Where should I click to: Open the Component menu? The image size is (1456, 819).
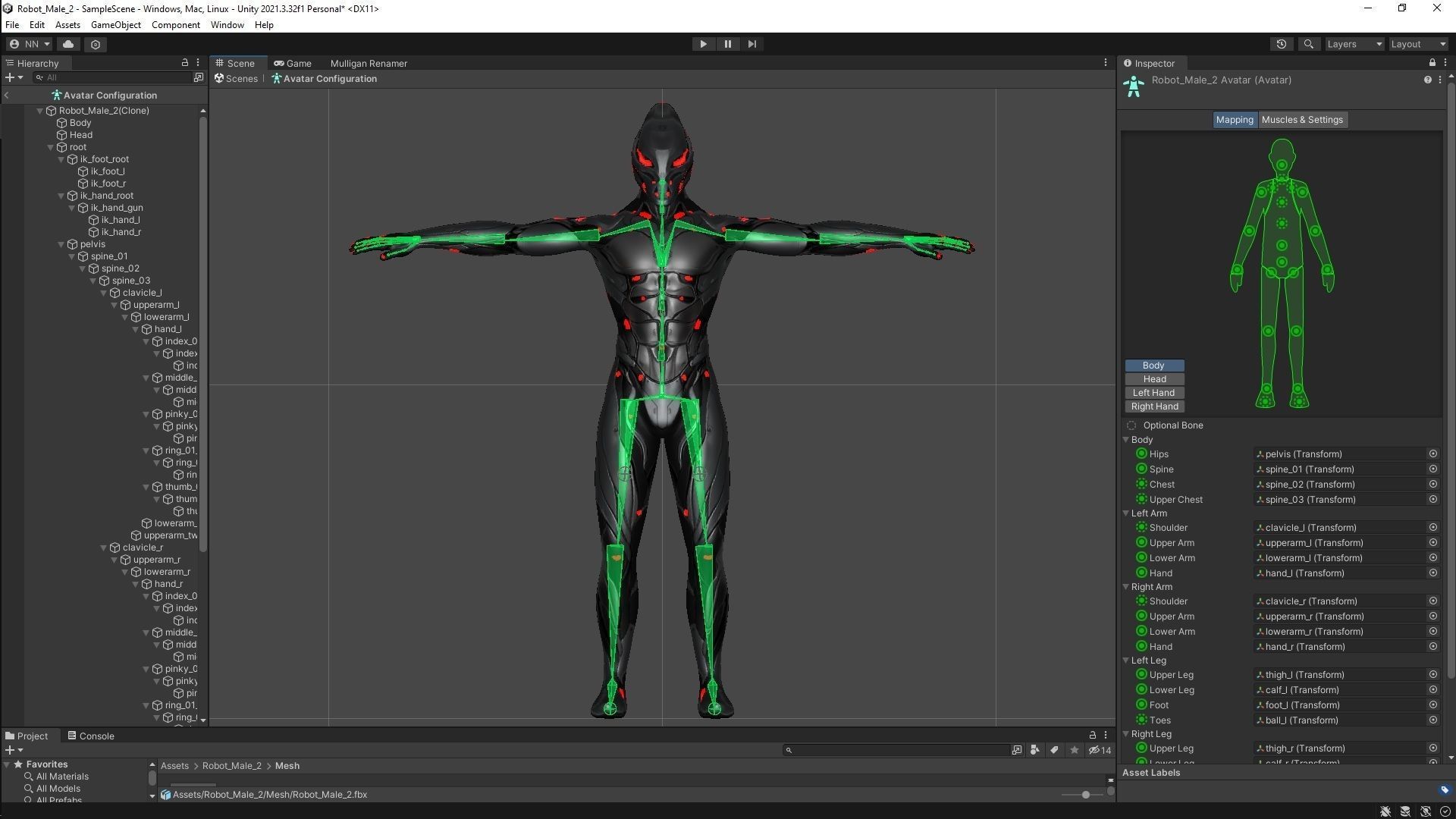coord(176,25)
